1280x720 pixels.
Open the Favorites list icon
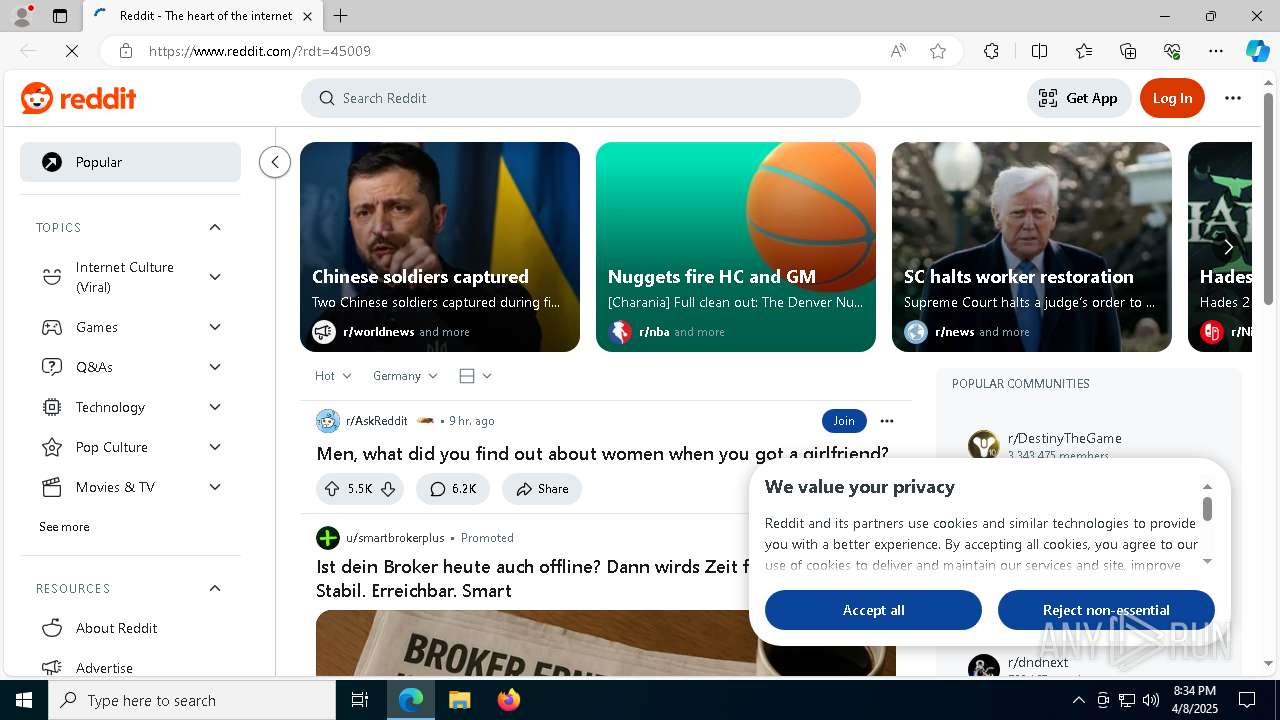coord(1084,51)
